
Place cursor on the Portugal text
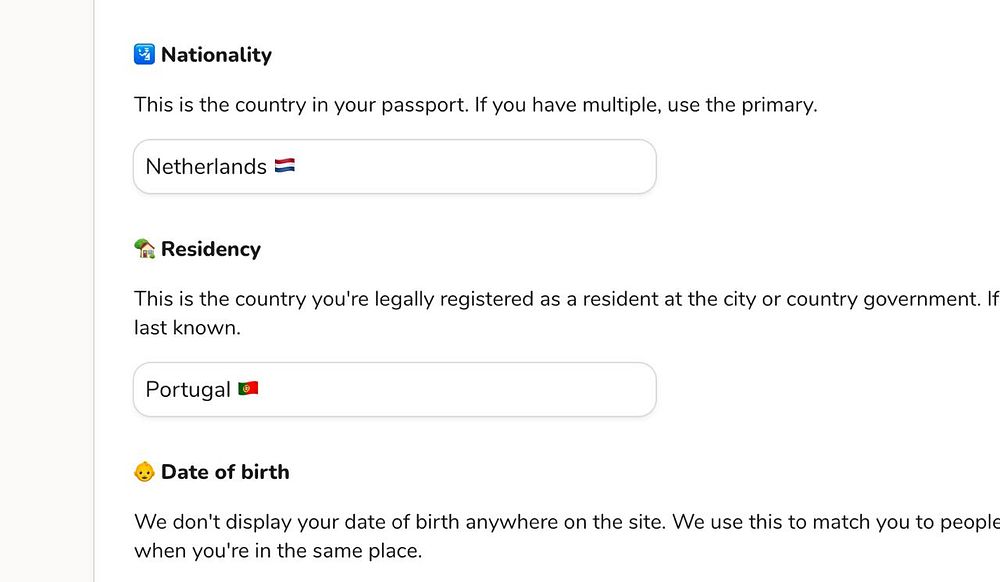[188, 390]
